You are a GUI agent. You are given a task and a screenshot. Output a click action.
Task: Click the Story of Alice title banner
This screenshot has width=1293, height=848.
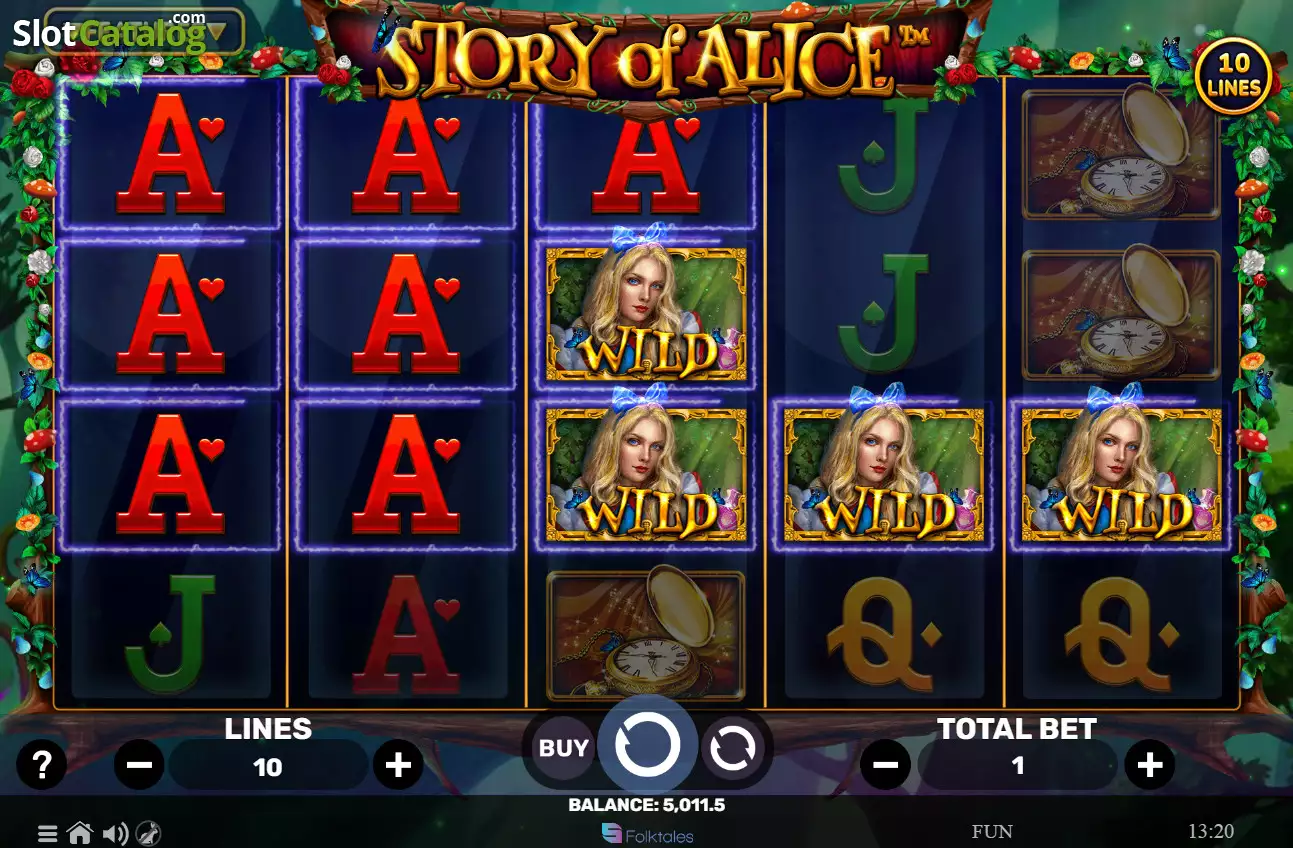click(x=647, y=58)
